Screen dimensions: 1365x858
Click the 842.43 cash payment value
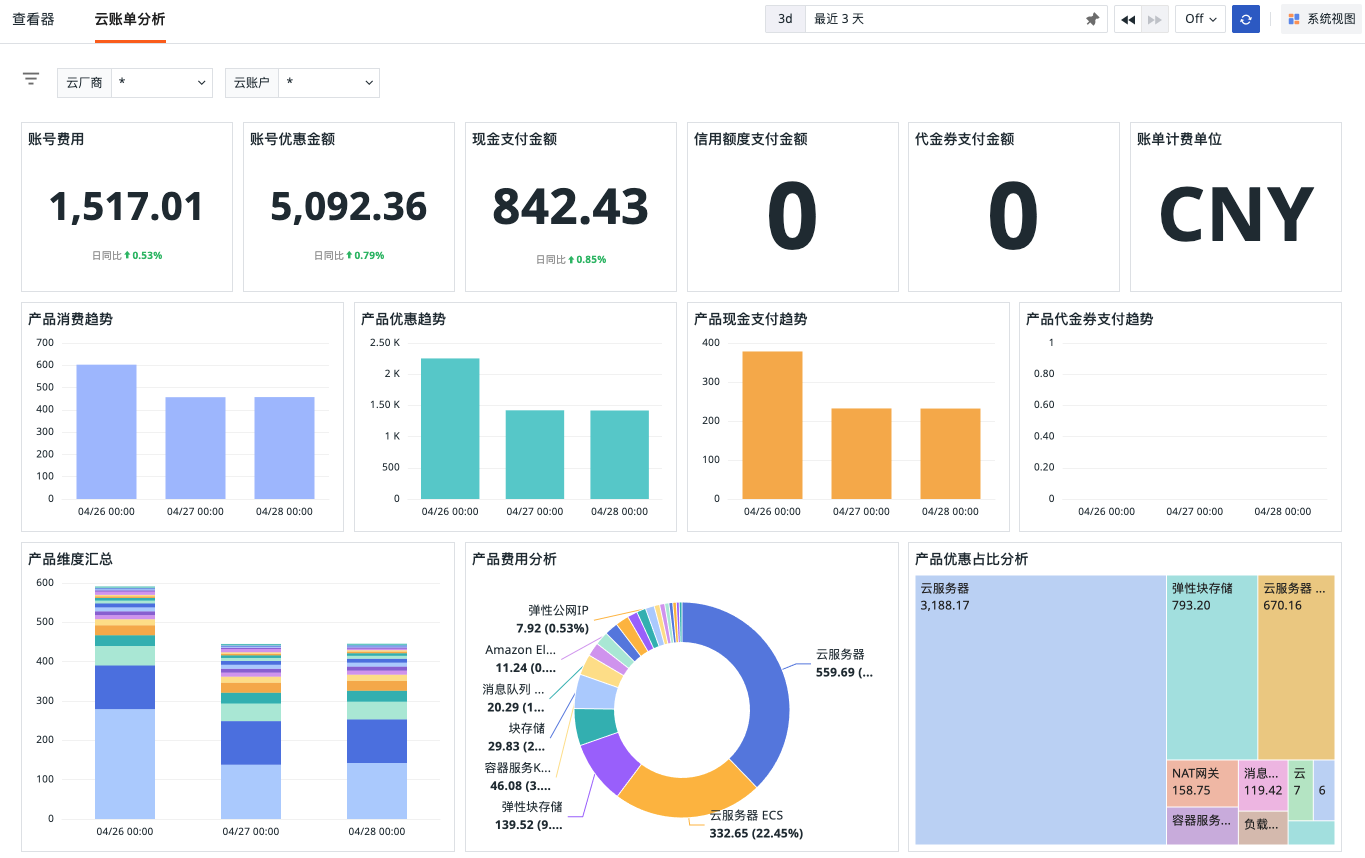tap(571, 207)
